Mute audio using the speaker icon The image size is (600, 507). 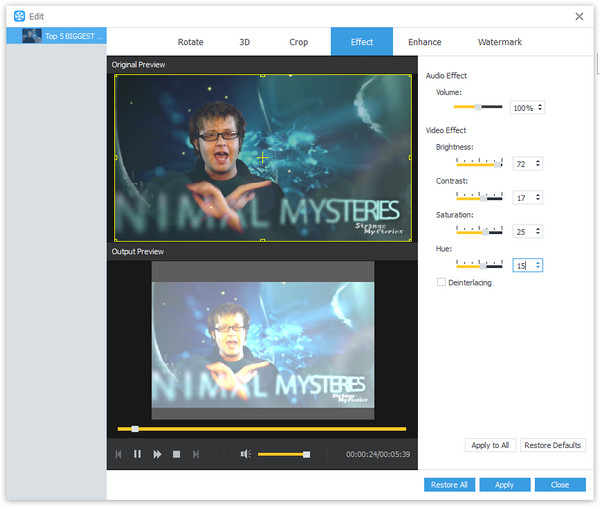click(x=245, y=454)
